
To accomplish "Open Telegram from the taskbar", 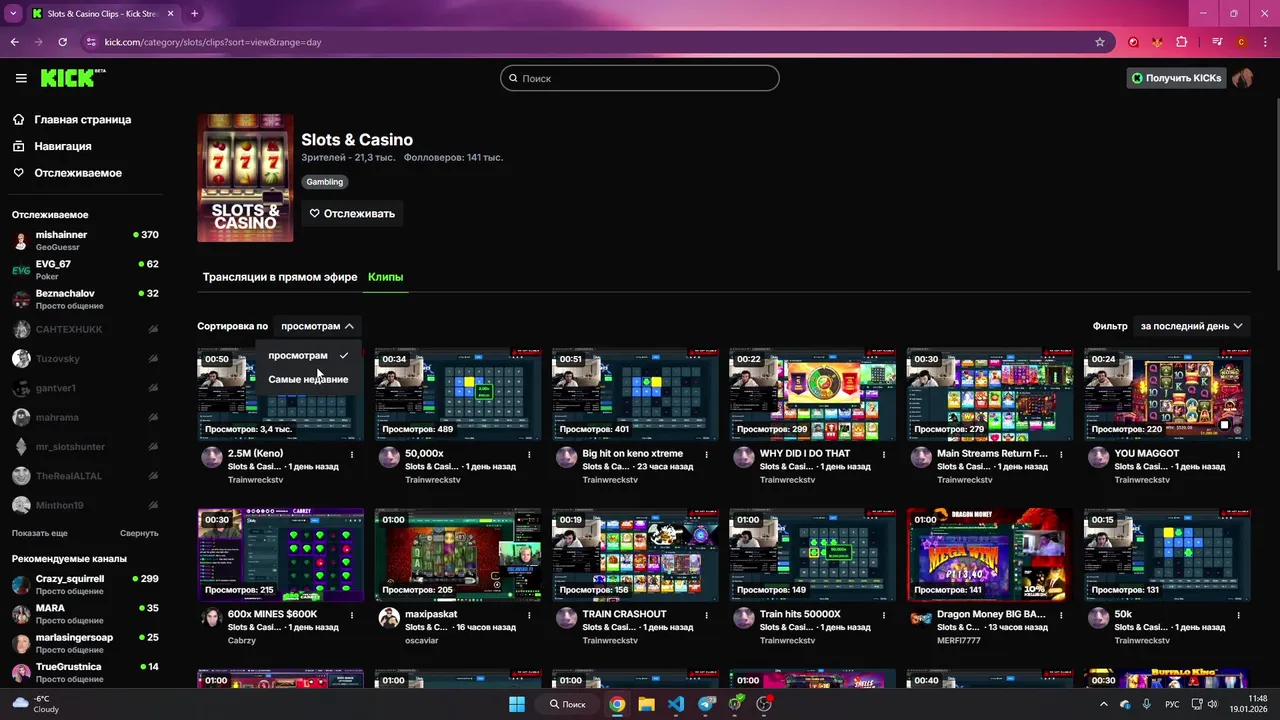I will pos(706,704).
